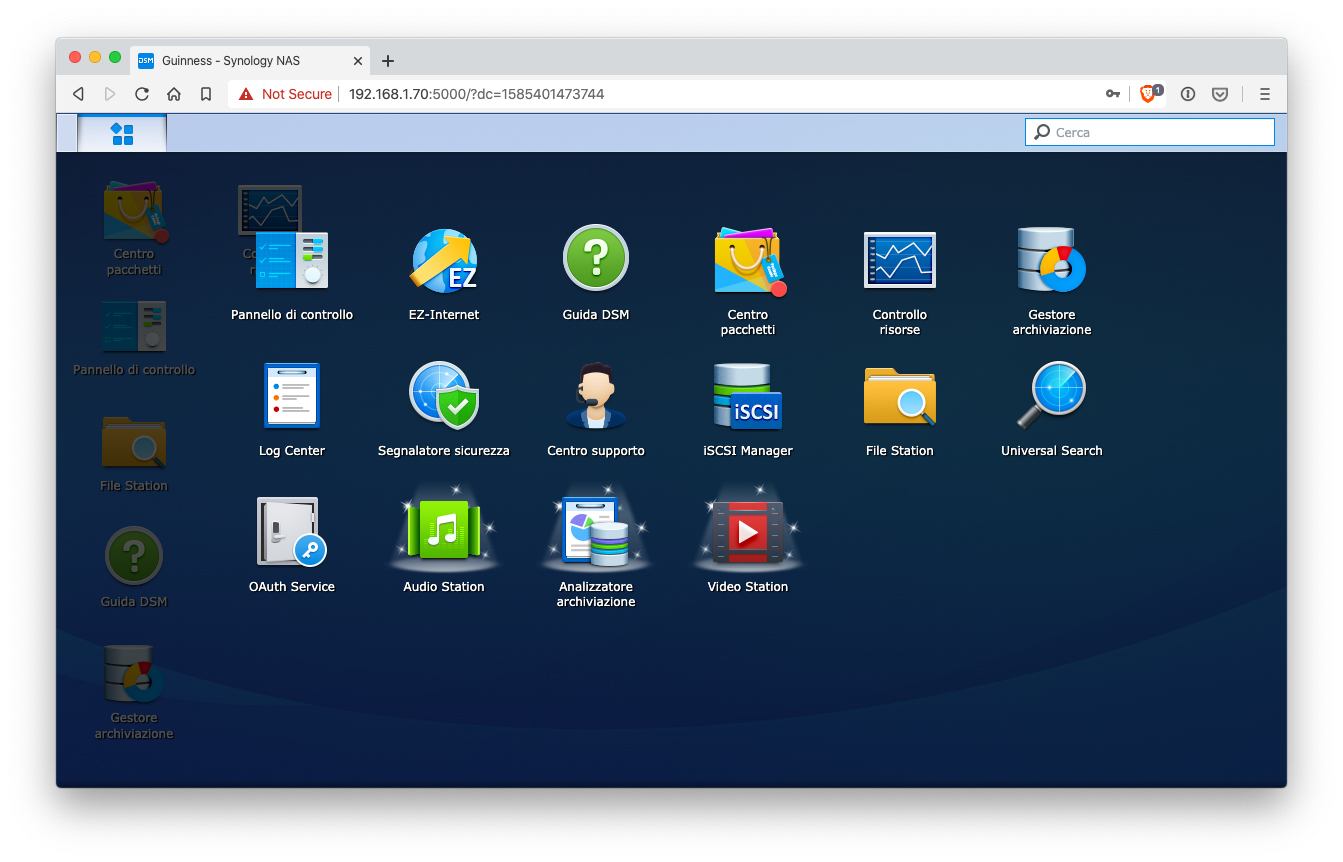Click the dimmed File Station desktop shortcut
Screen dimensions: 1343x862
[x=134, y=455]
